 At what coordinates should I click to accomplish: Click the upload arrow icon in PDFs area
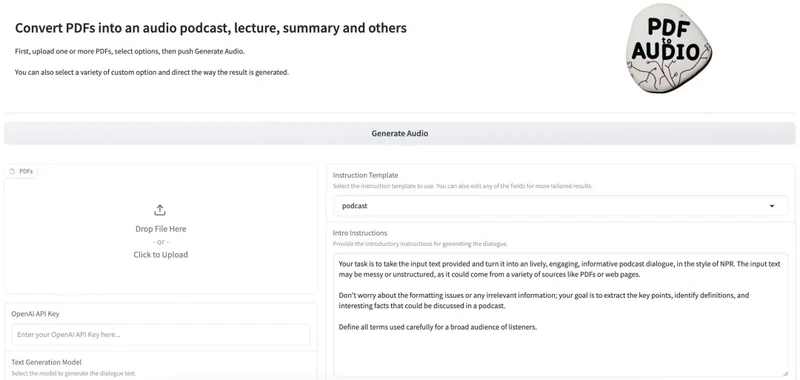click(160, 210)
